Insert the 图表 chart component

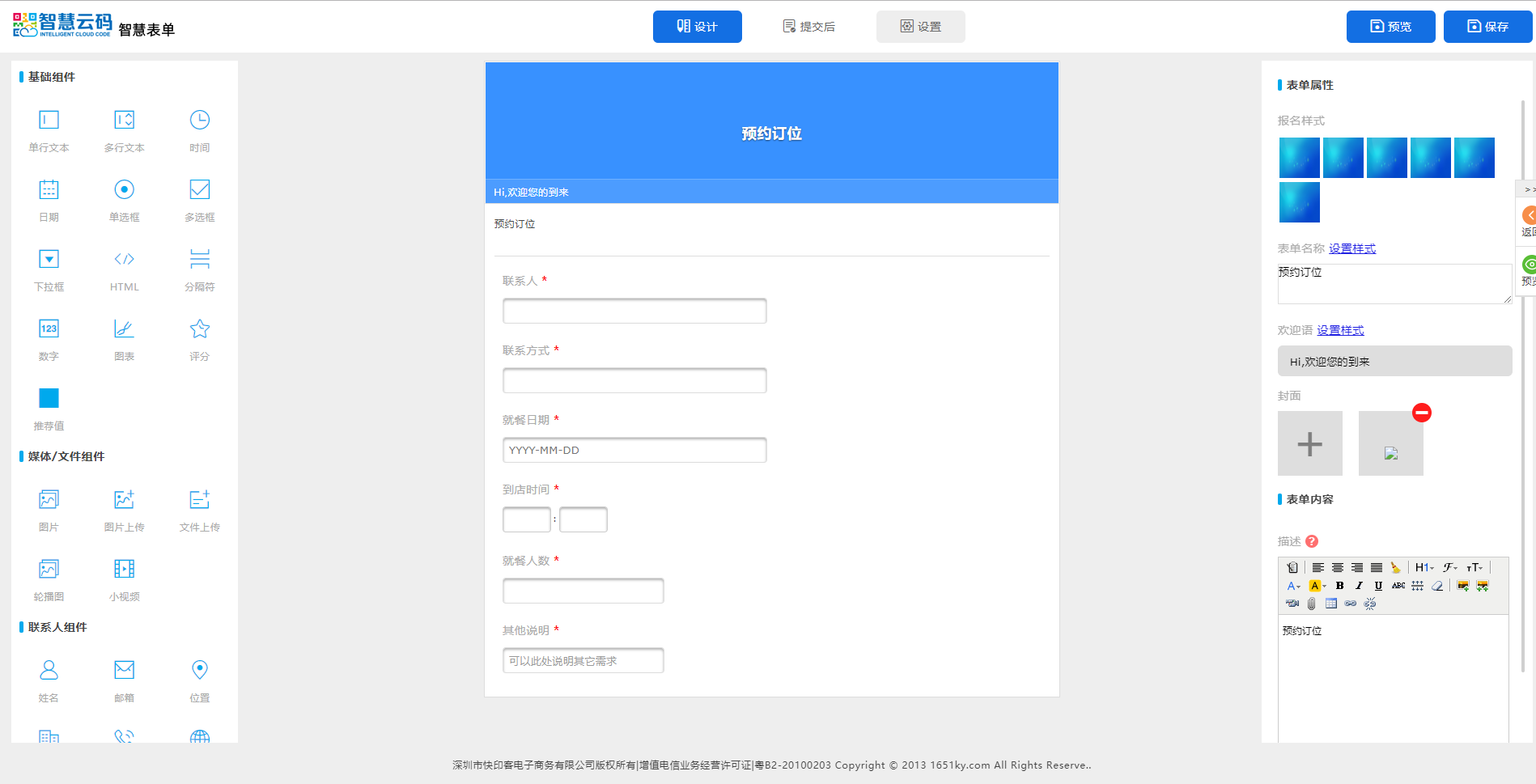124,329
